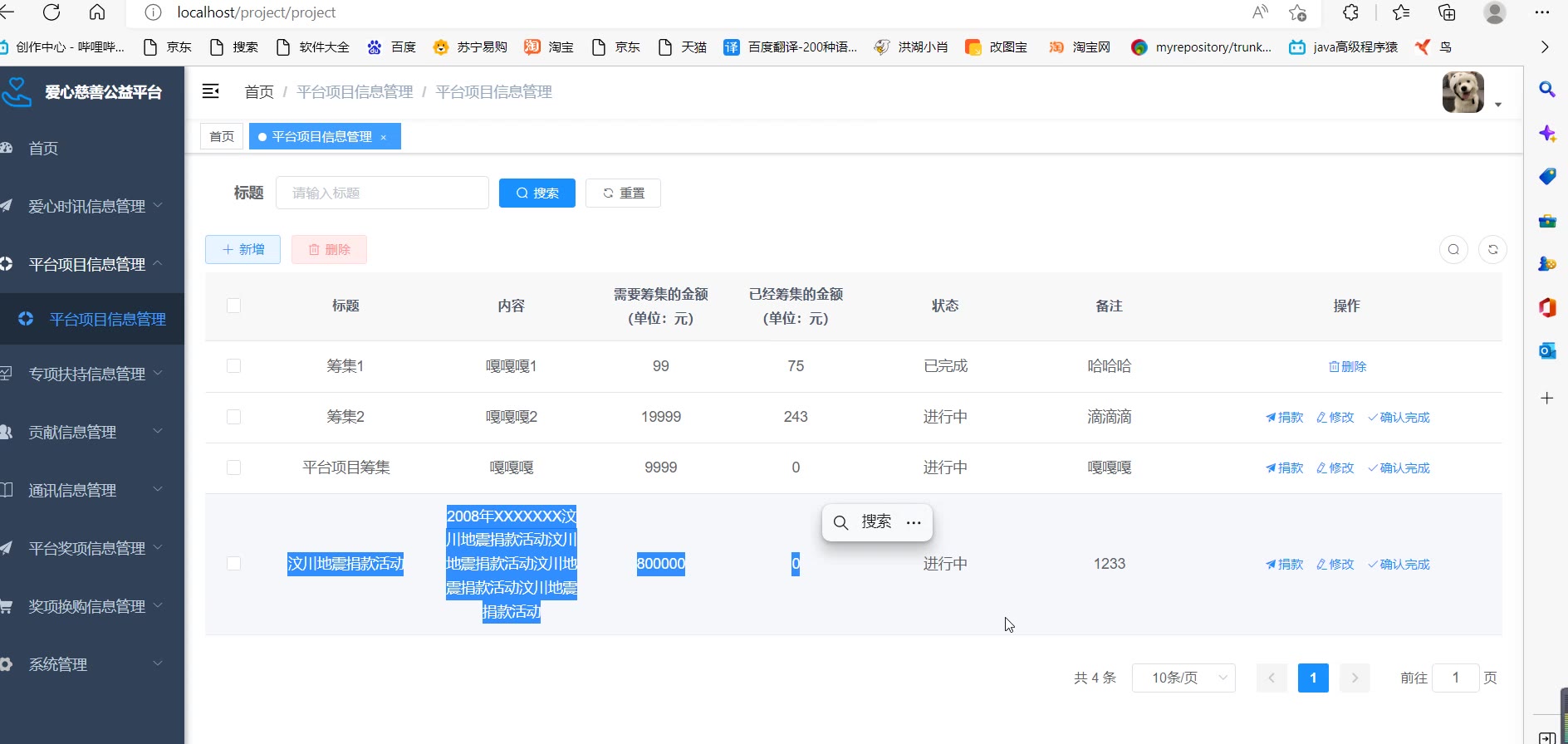Open 首页 in the sidebar menu
Image resolution: width=1568 pixels, height=744 pixels.
click(x=43, y=148)
